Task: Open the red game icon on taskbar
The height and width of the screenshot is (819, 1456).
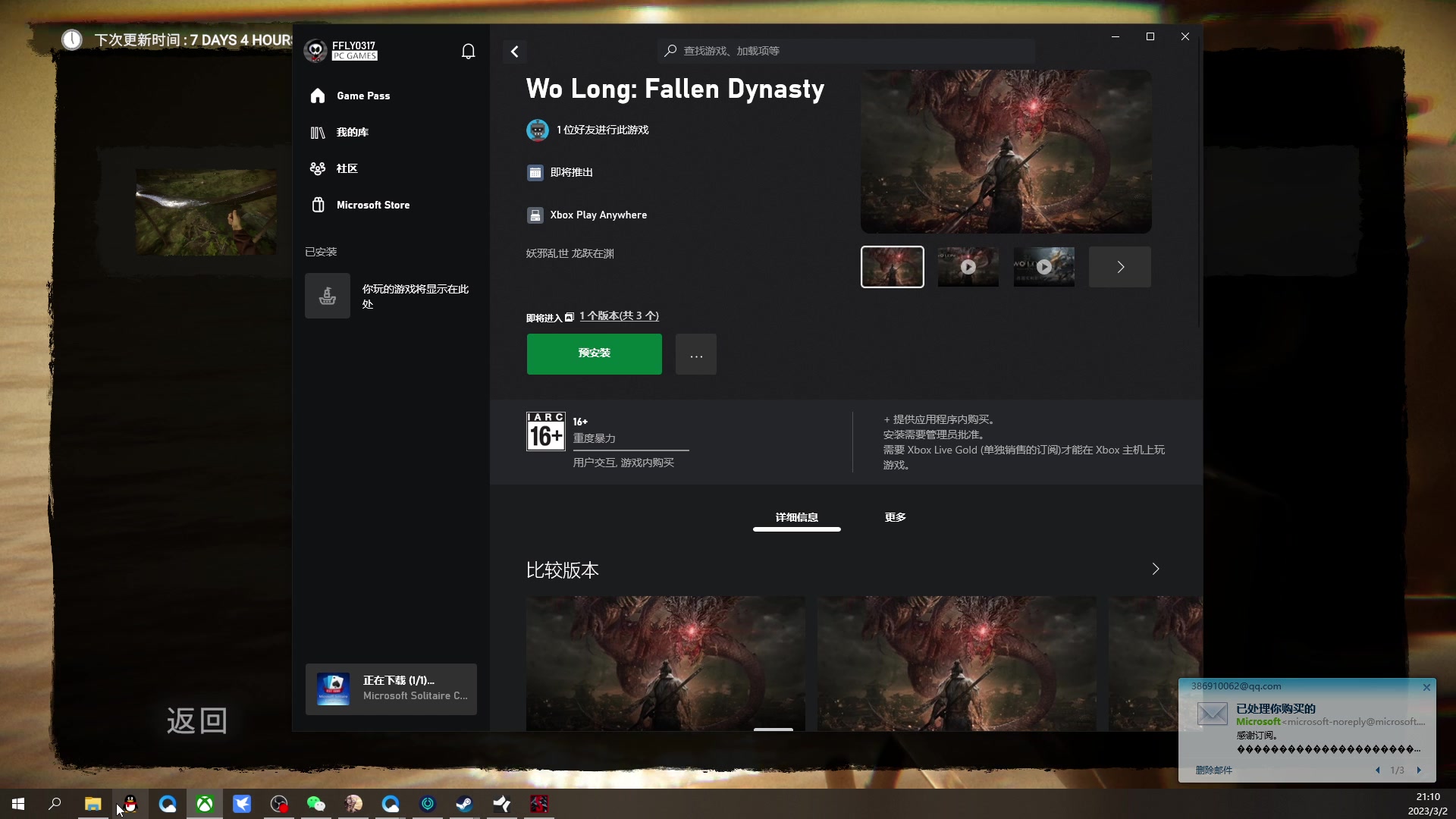Action: 539,804
